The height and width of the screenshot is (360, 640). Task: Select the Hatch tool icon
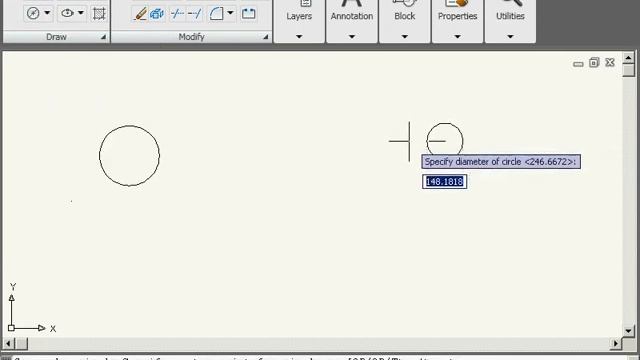point(99,13)
